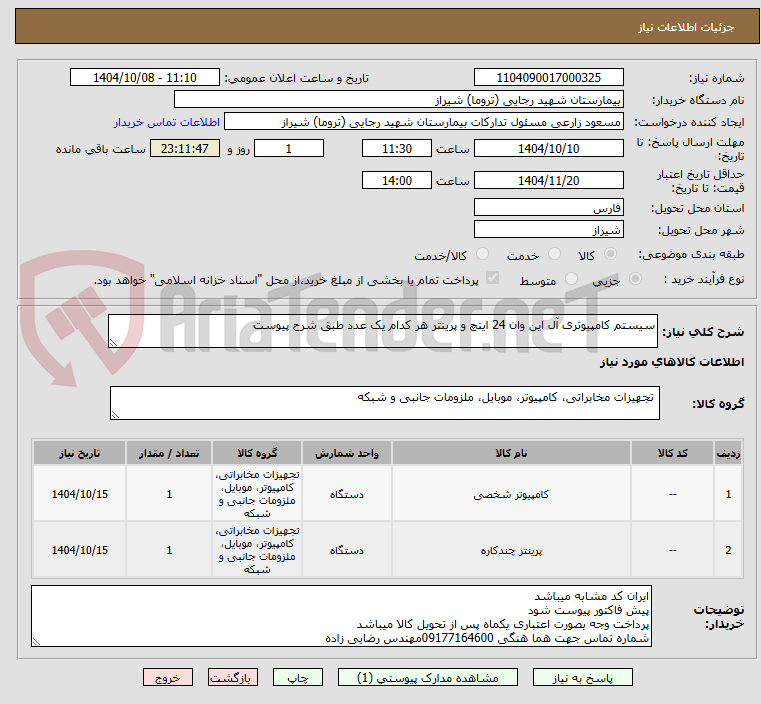The image size is (761, 704).
Task: Click row number 2 cell
Action: 728,550
